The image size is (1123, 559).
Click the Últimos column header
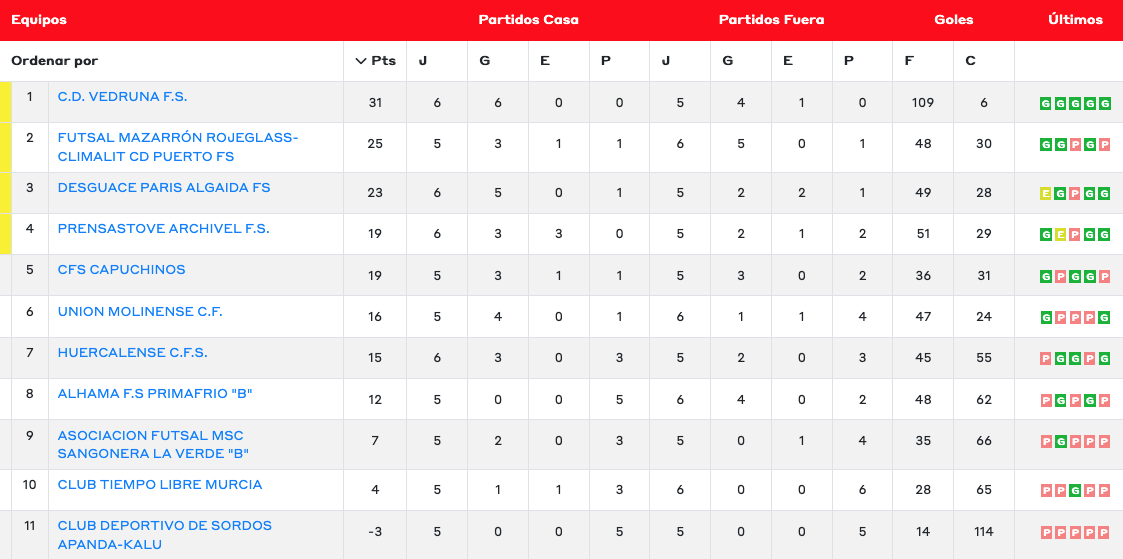coord(1075,20)
